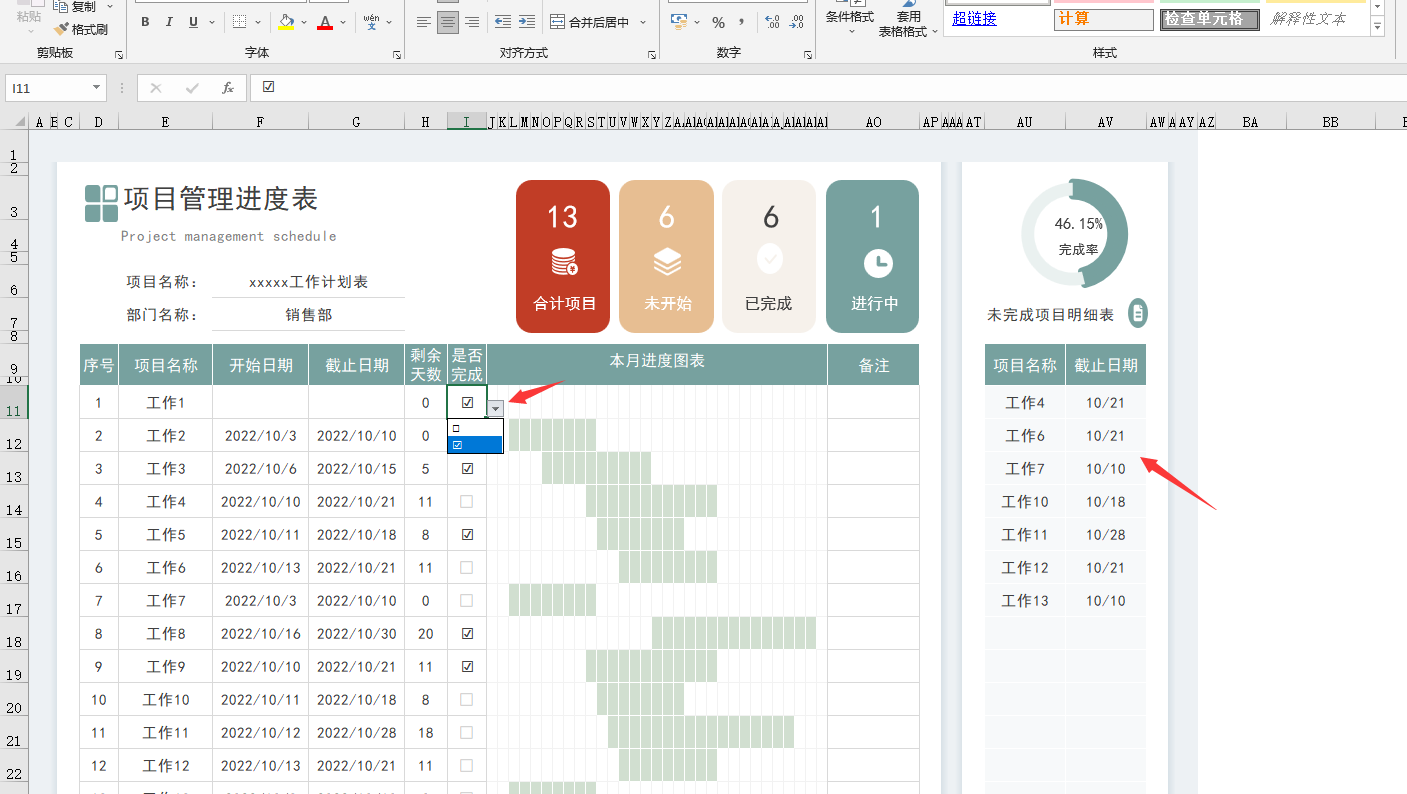The height and width of the screenshot is (794, 1407).
Task: Open the underline style dropdown arrow
Action: pos(211,22)
